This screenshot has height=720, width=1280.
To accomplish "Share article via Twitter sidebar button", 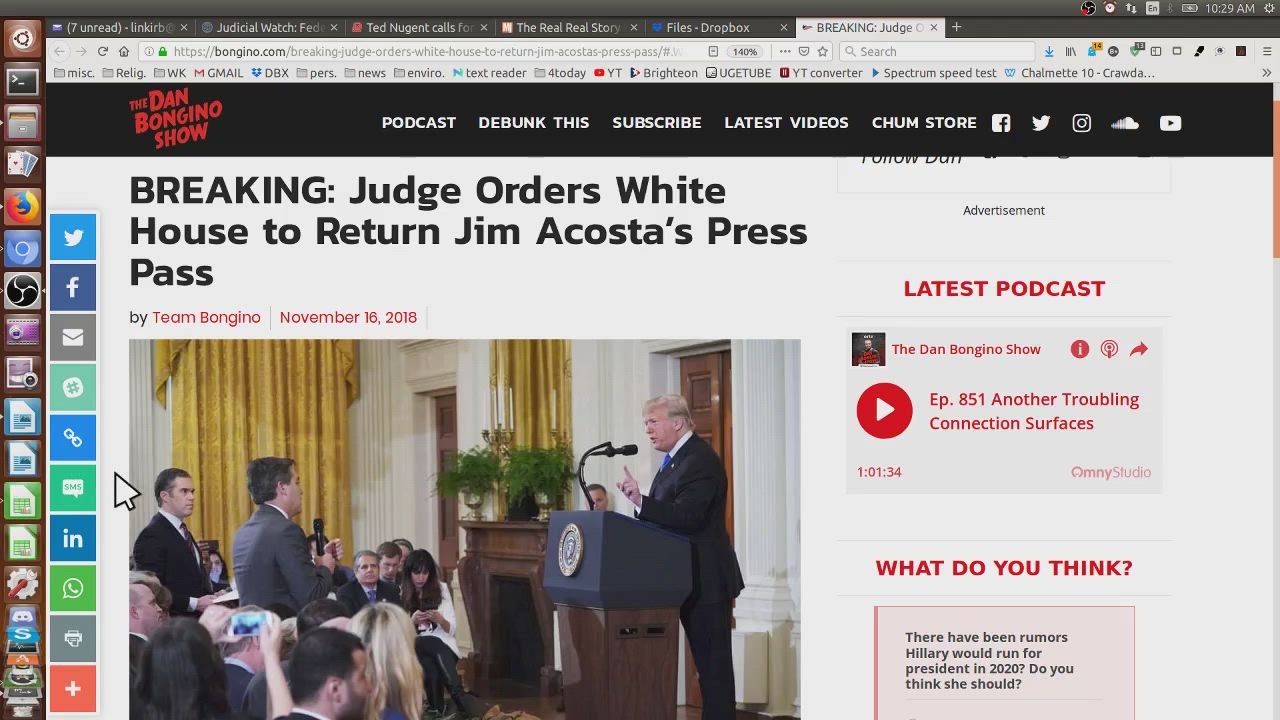I will tap(73, 238).
